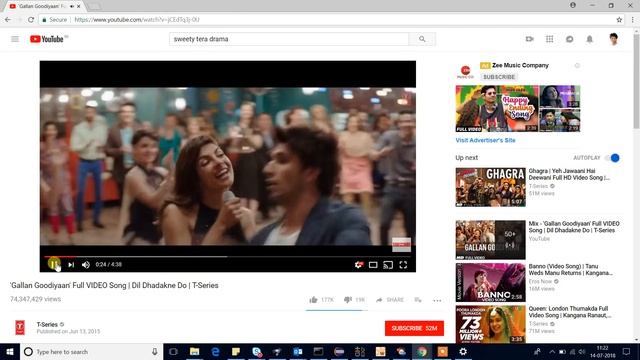Click the video progress bar
The width and height of the screenshot is (640, 360).
(x=228, y=257)
